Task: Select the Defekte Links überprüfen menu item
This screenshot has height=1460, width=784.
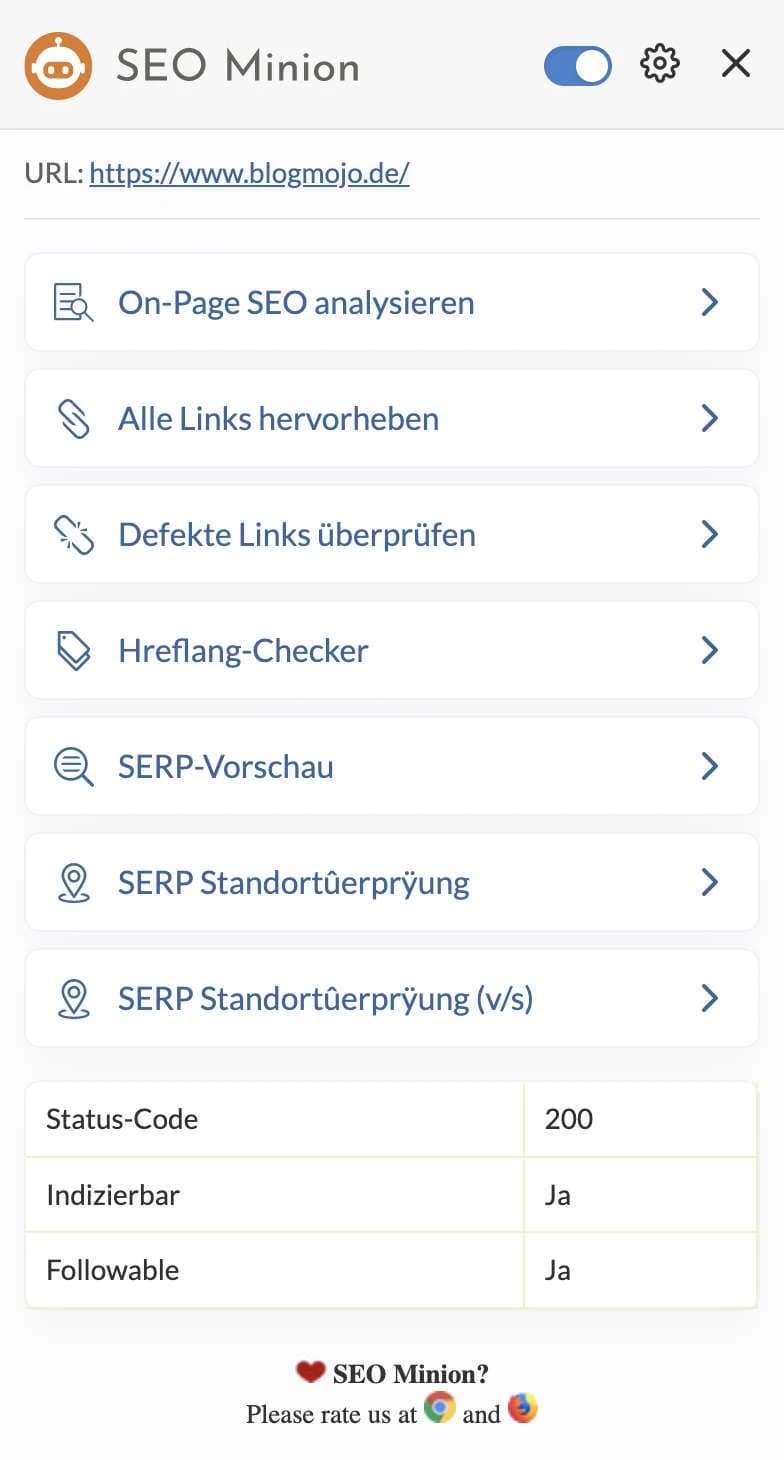Action: coord(296,534)
